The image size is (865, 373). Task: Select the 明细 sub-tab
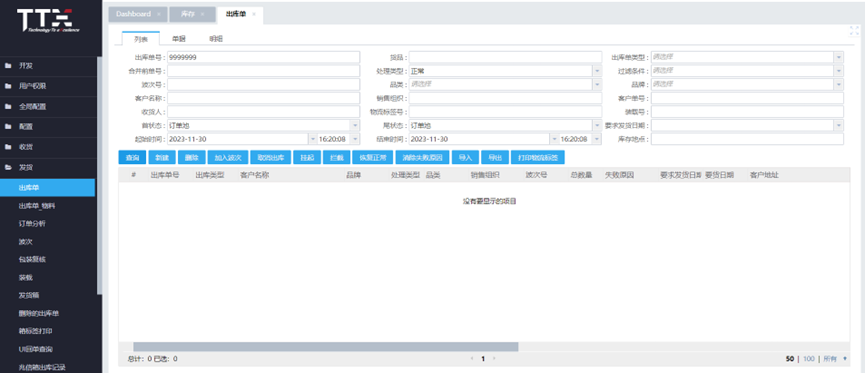tap(216, 39)
